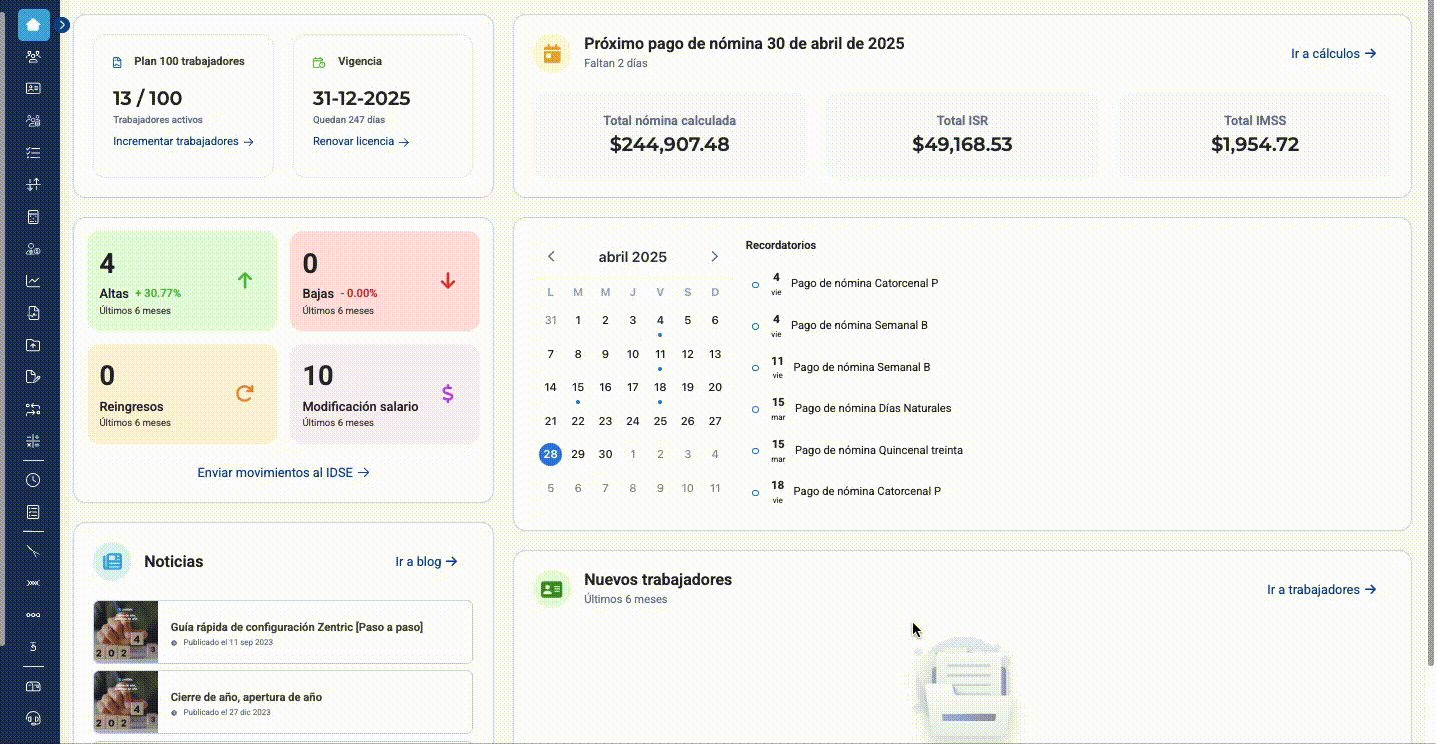Go to previous month in calendar
The height and width of the screenshot is (744, 1436).
tap(551, 257)
